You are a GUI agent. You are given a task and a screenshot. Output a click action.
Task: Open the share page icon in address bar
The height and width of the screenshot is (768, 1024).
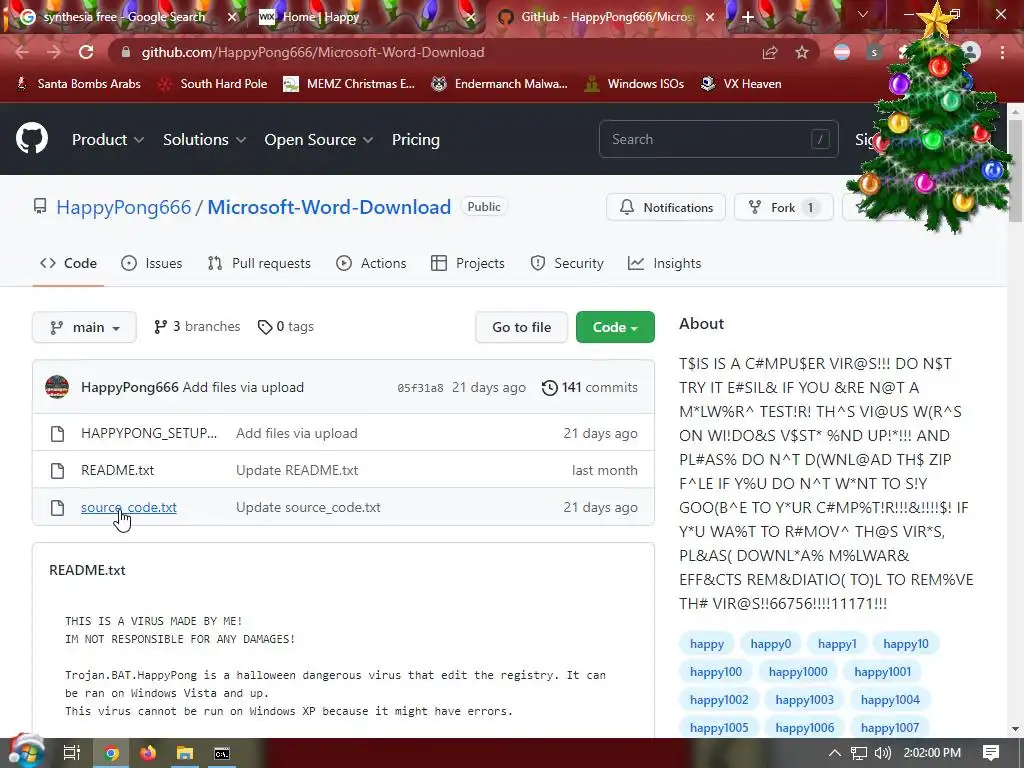[x=770, y=52]
